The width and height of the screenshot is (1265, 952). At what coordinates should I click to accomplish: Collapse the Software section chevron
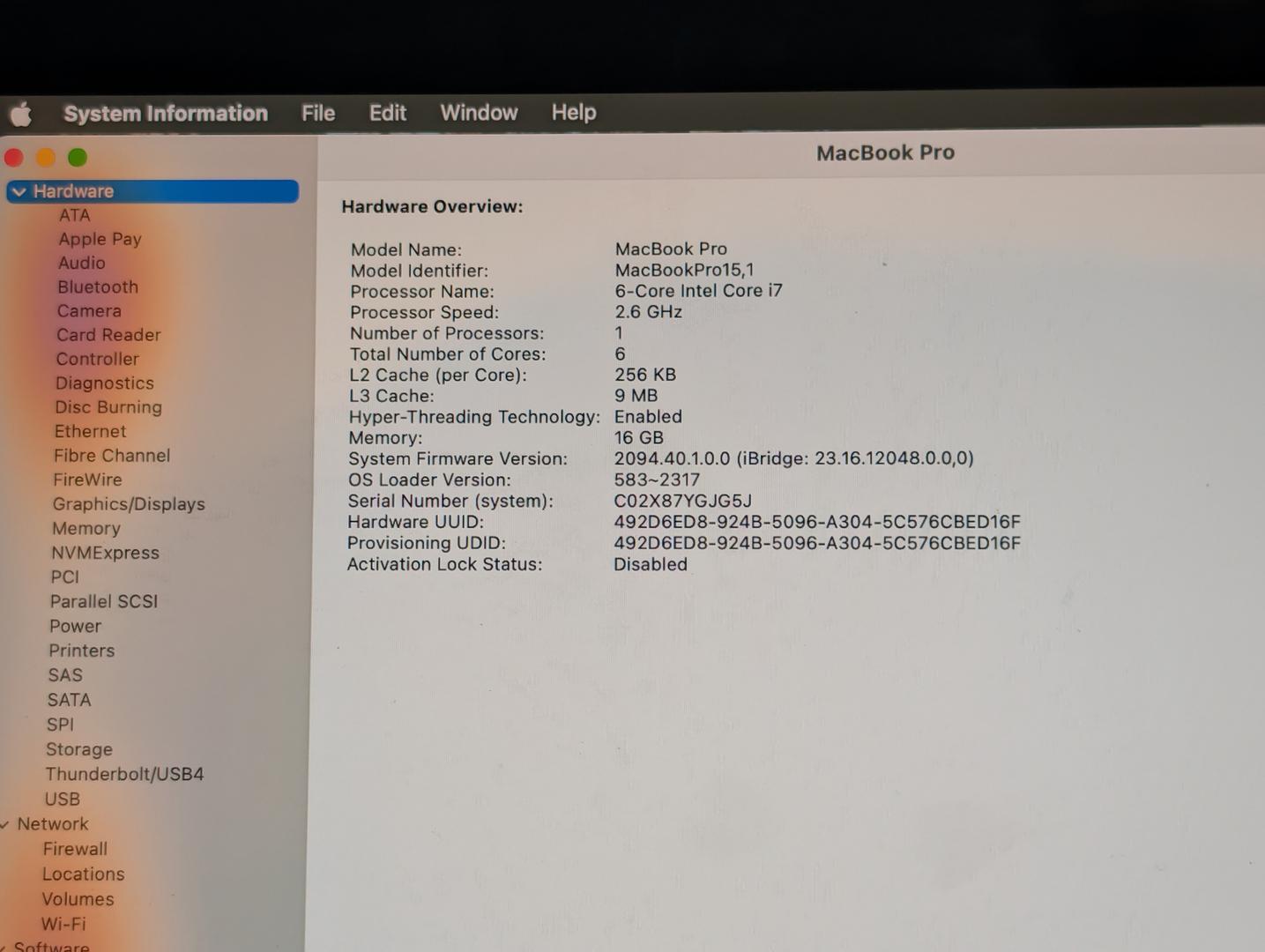[x=4, y=948]
